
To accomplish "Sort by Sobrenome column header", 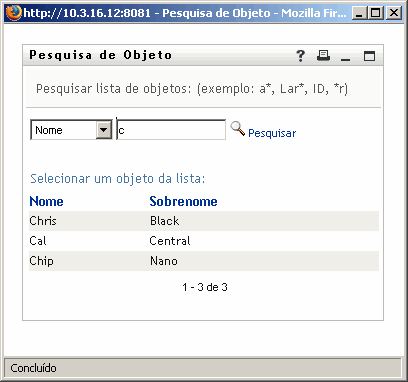I will 183,201.
